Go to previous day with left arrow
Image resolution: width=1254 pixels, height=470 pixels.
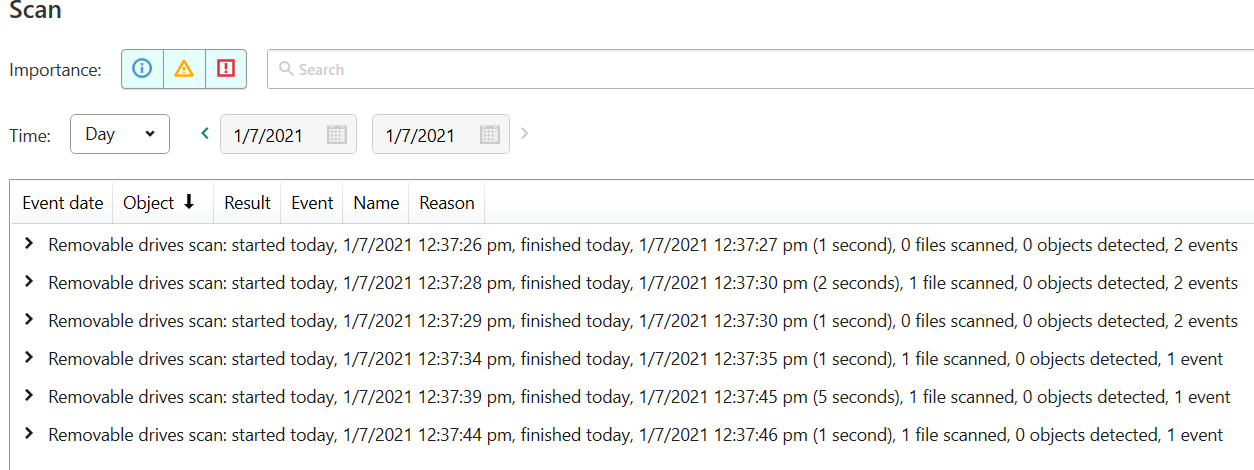(x=206, y=133)
